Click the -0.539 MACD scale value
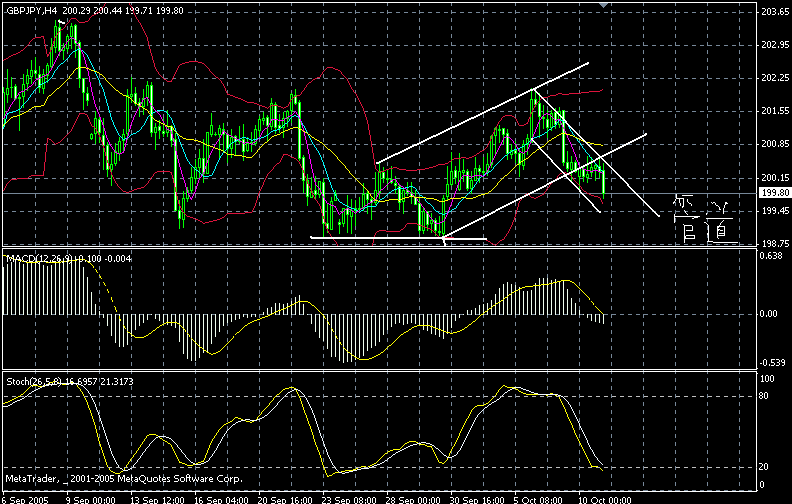Viewport: 792px width, 504px height. pos(772,363)
